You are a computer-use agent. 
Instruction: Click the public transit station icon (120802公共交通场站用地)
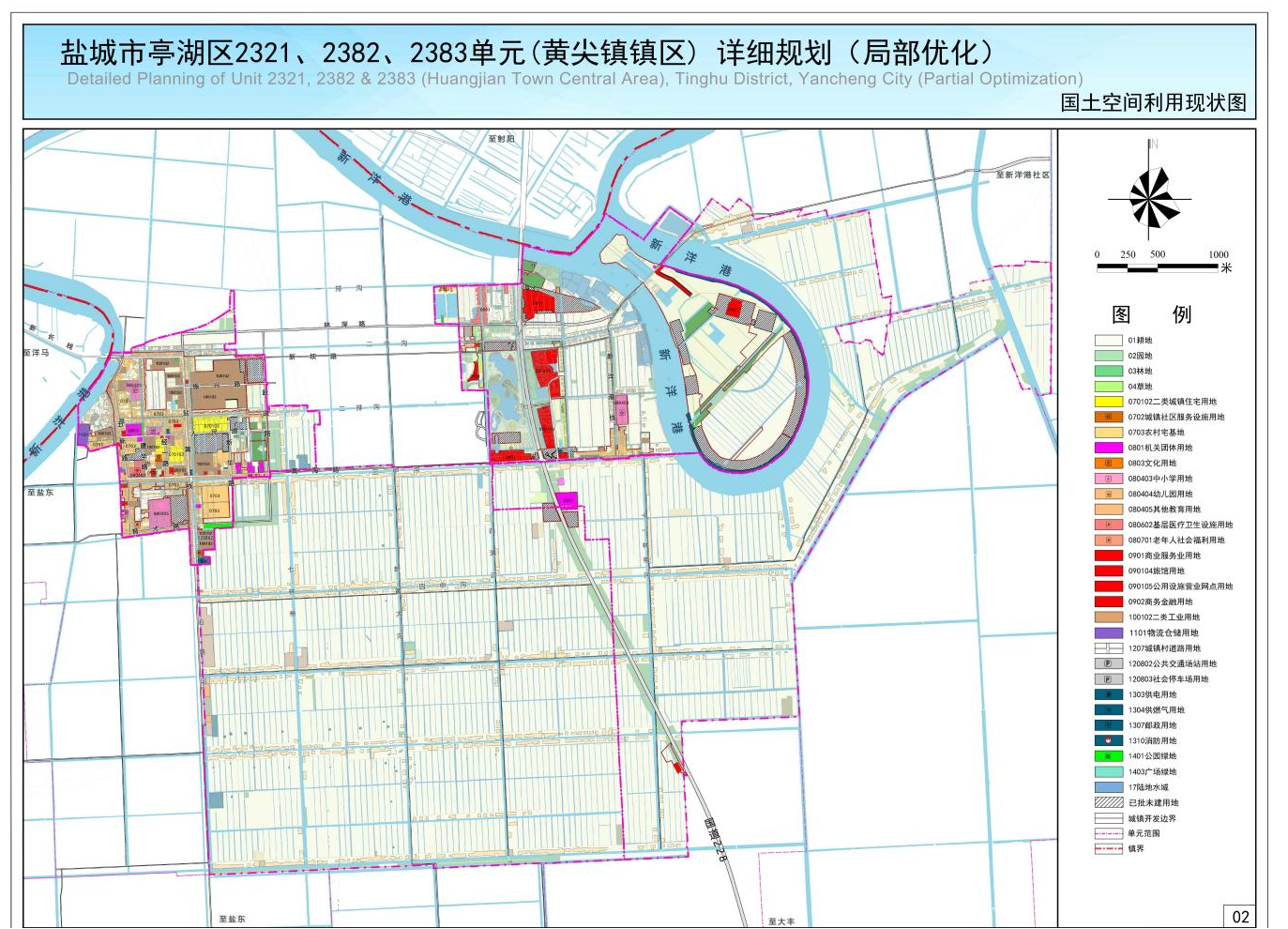coord(1108,663)
